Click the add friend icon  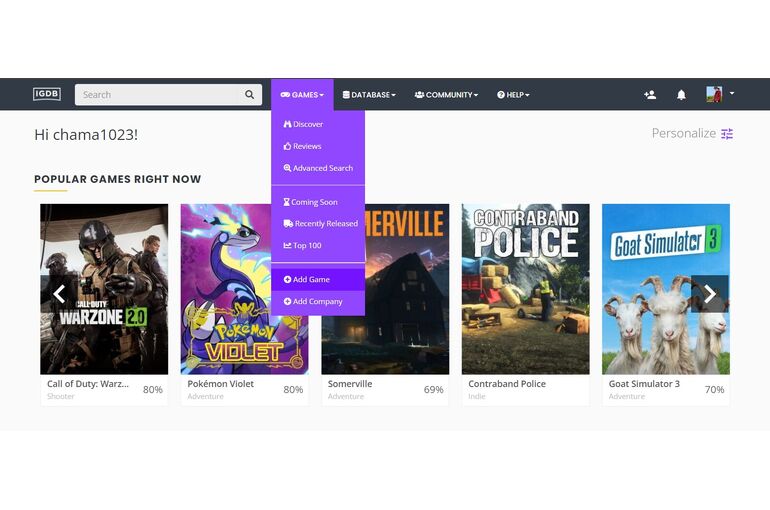(650, 95)
